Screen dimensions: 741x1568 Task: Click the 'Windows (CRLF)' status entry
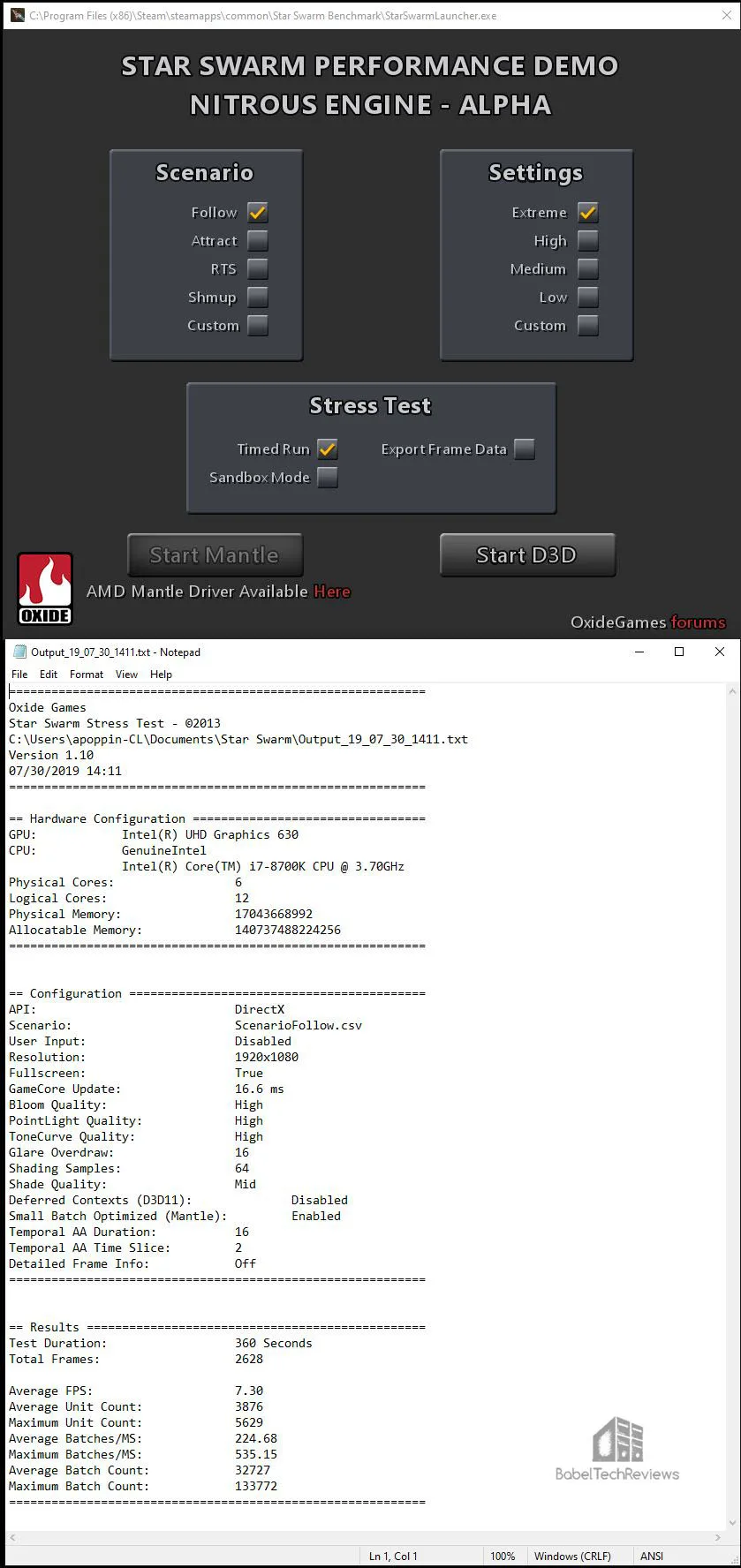click(572, 1557)
